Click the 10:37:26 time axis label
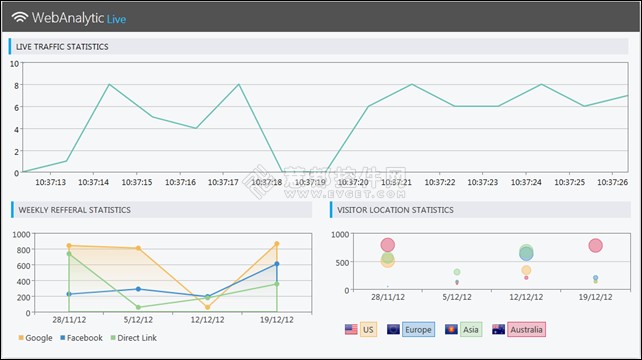The image size is (642, 360). tap(613, 182)
